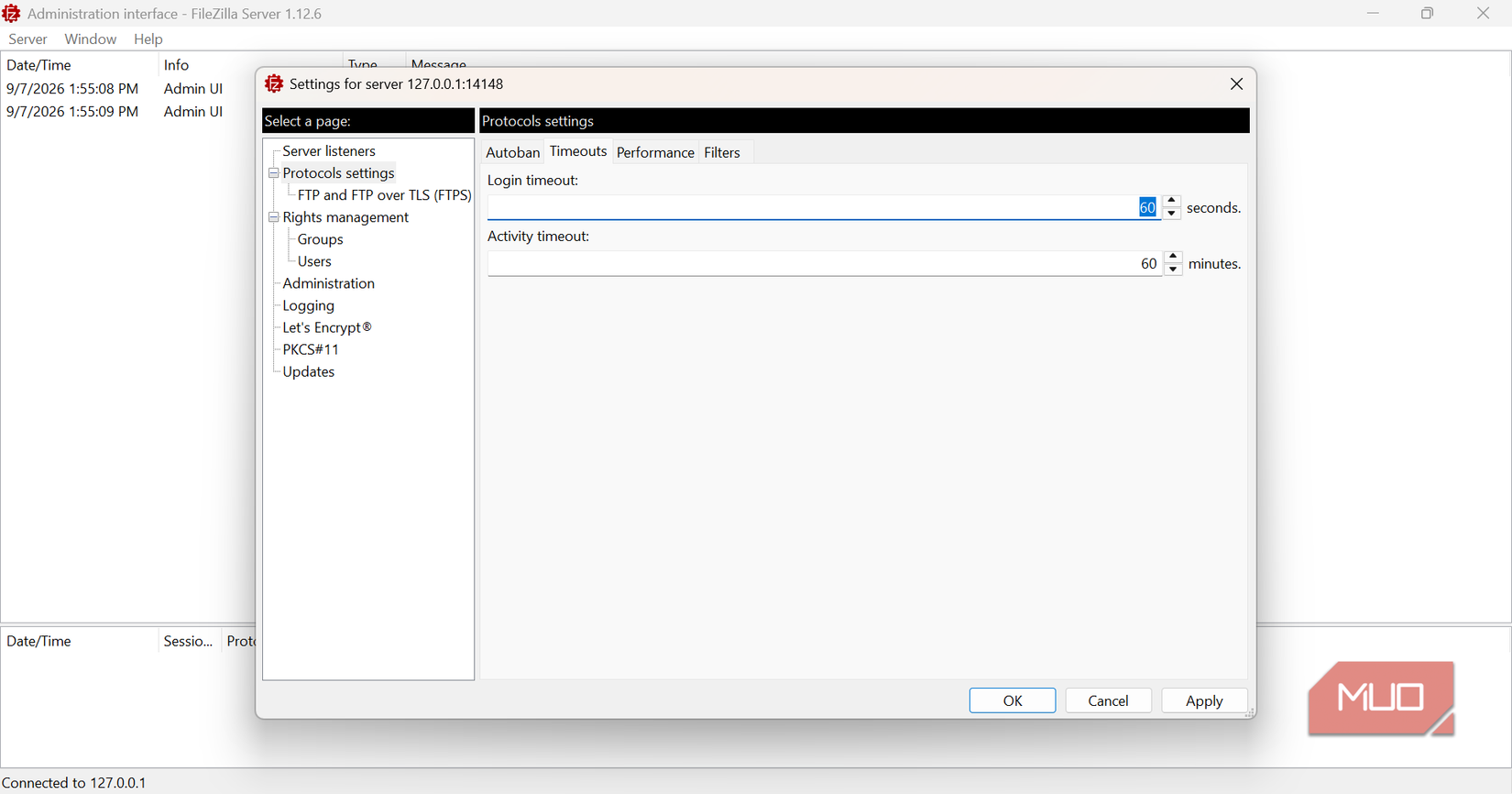Click the FileZilla Server icon in the main title bar
Viewport: 1512px width, 794px height.
(x=12, y=14)
